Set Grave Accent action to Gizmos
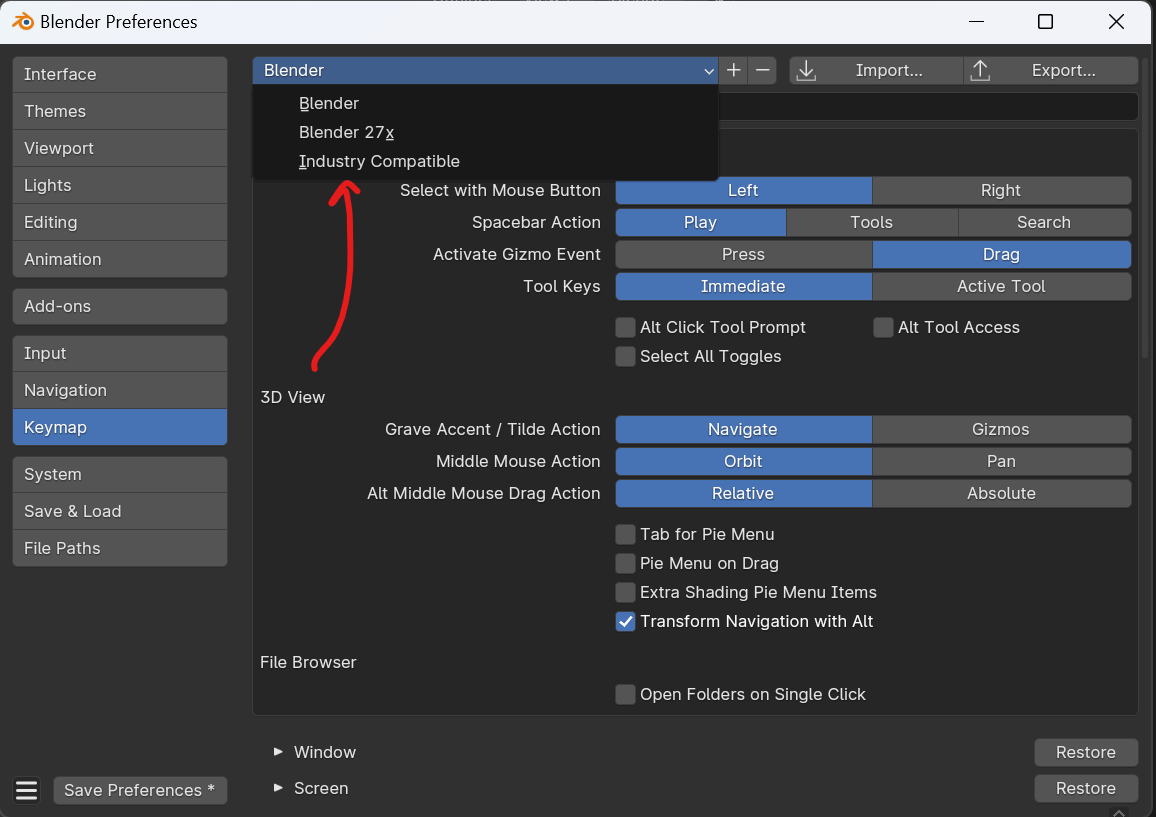The height and width of the screenshot is (817, 1156). pyautogui.click(x=1001, y=429)
